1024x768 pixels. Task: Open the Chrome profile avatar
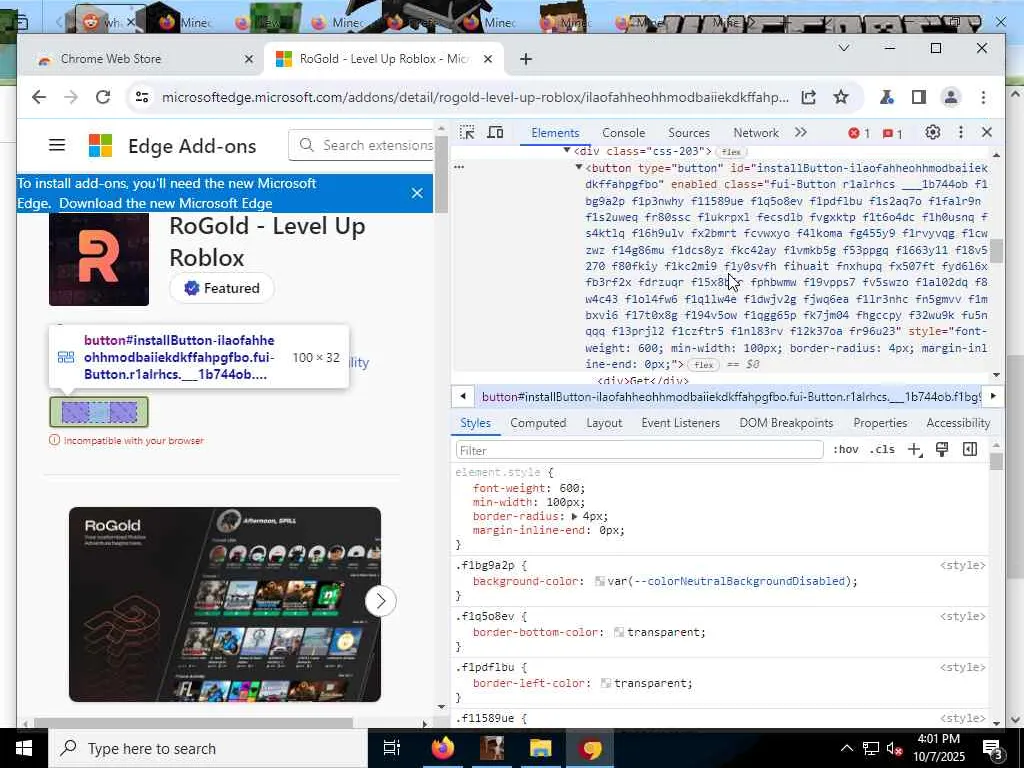[951, 97]
